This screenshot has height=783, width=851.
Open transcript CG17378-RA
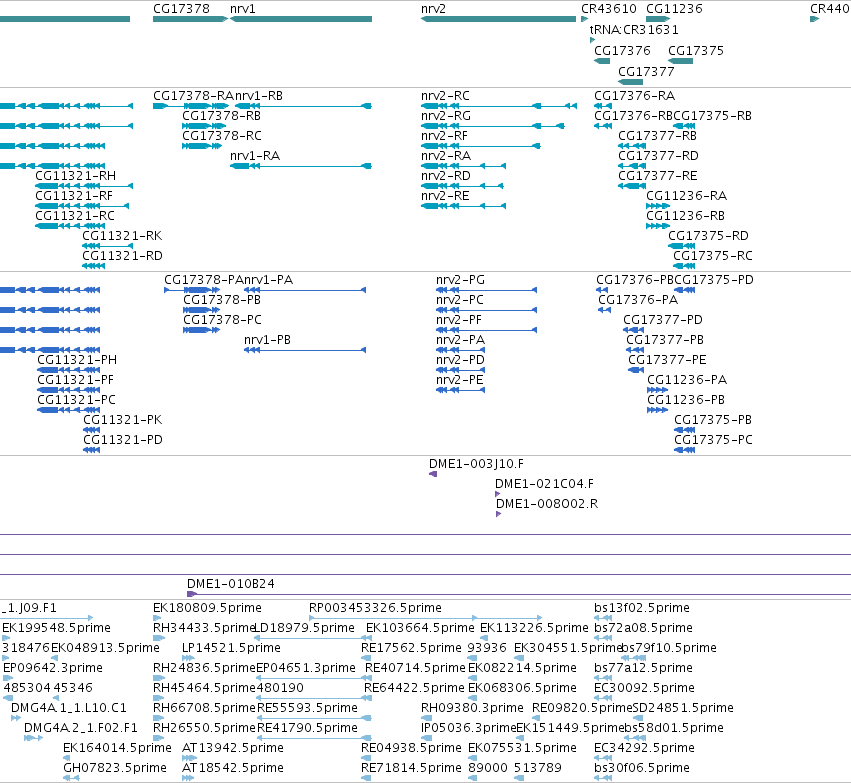click(x=193, y=96)
